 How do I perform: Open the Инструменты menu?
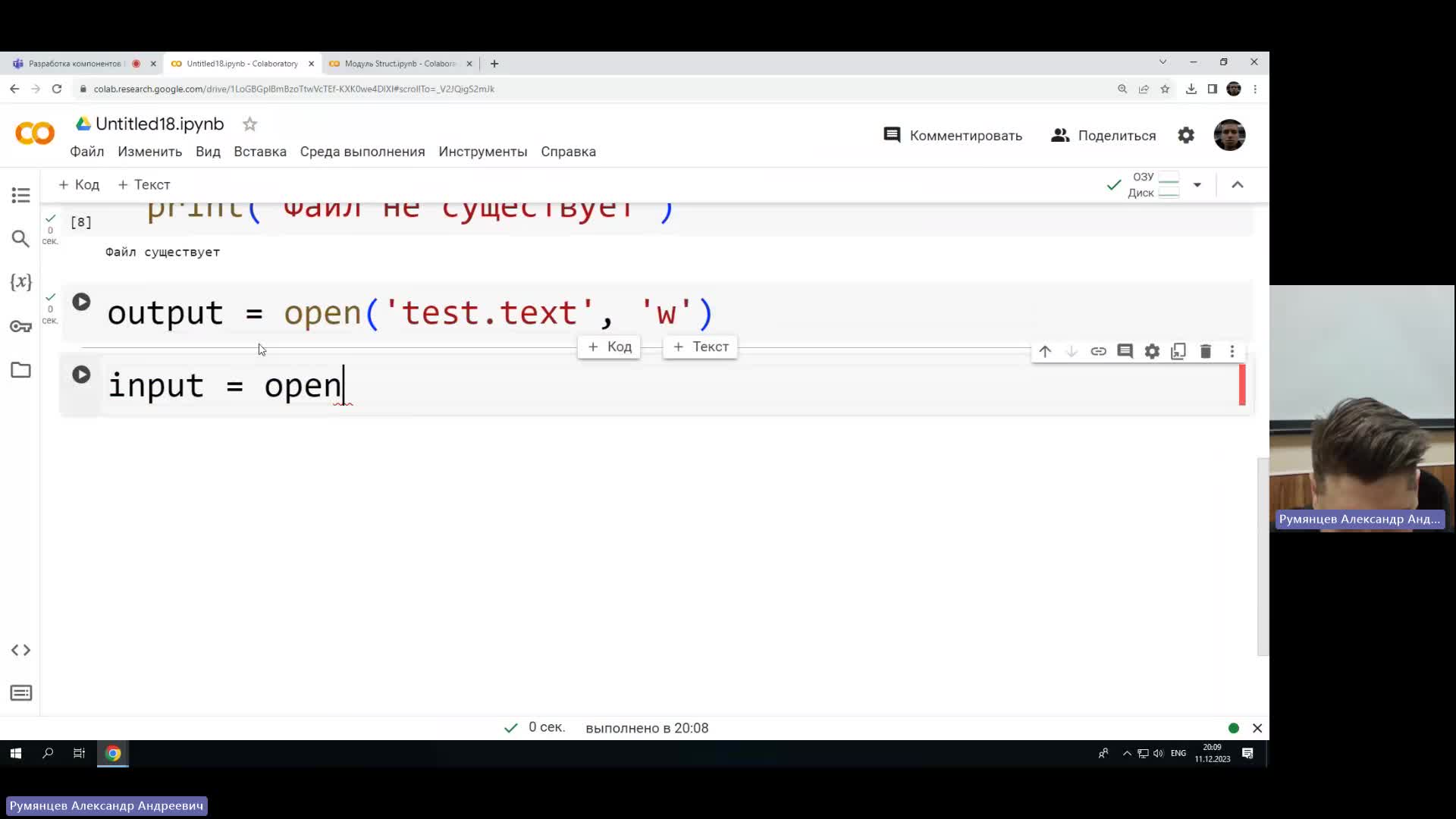(x=482, y=152)
